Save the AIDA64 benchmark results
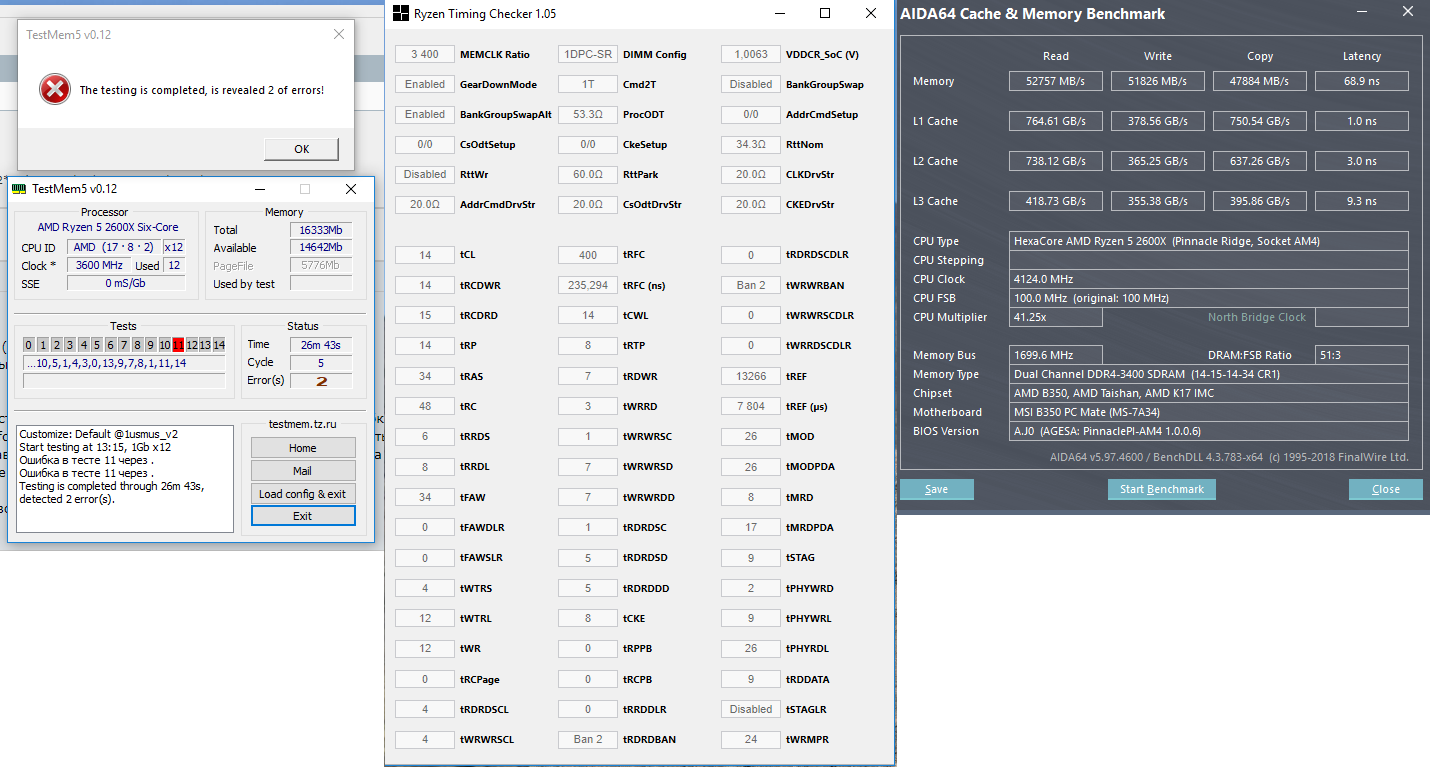The height and width of the screenshot is (772, 1433). click(936, 489)
